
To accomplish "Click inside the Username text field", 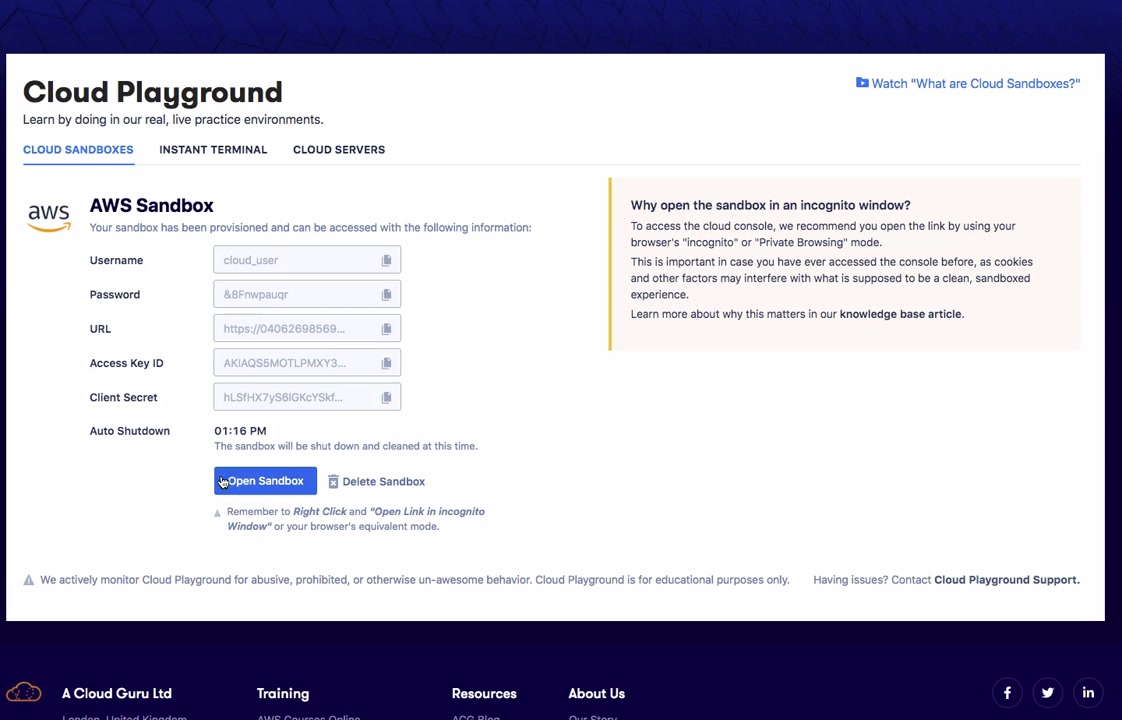I will click(295, 261).
